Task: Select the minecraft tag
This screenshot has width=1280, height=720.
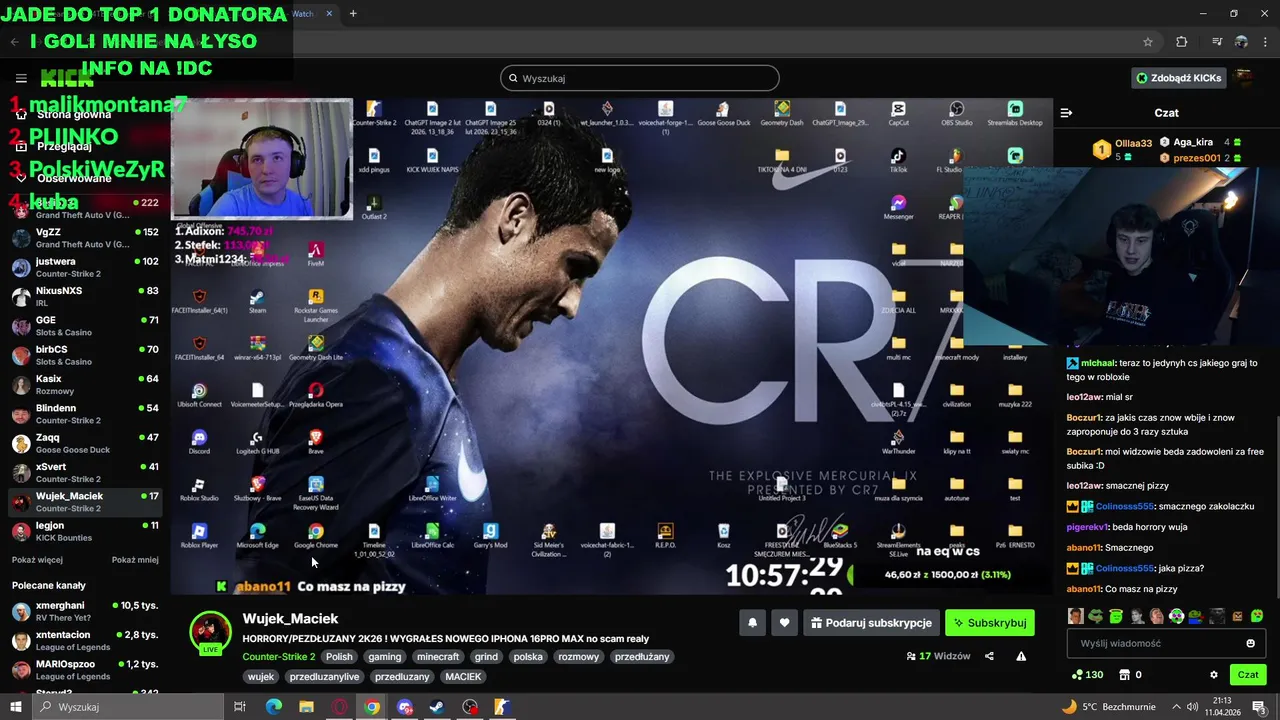Action: tap(438, 657)
